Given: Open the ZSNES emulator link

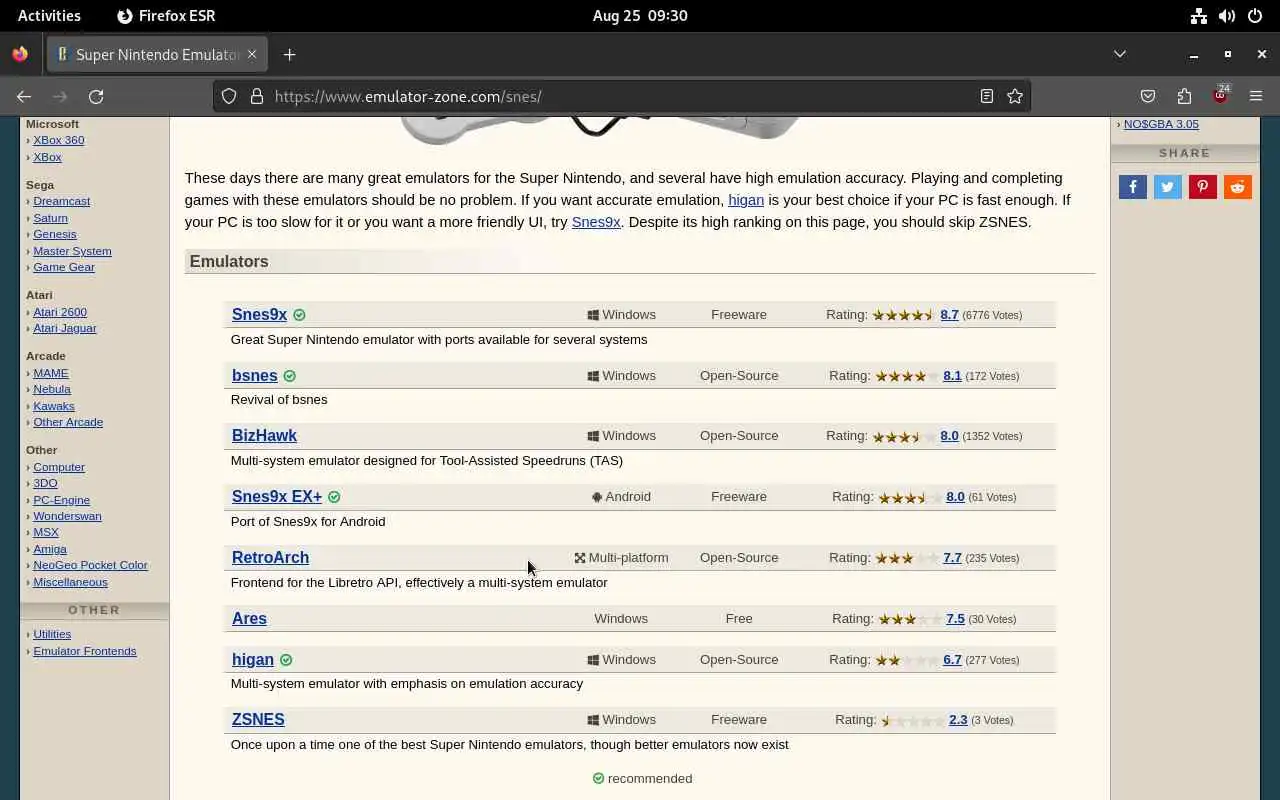Looking at the screenshot, I should pos(258,719).
